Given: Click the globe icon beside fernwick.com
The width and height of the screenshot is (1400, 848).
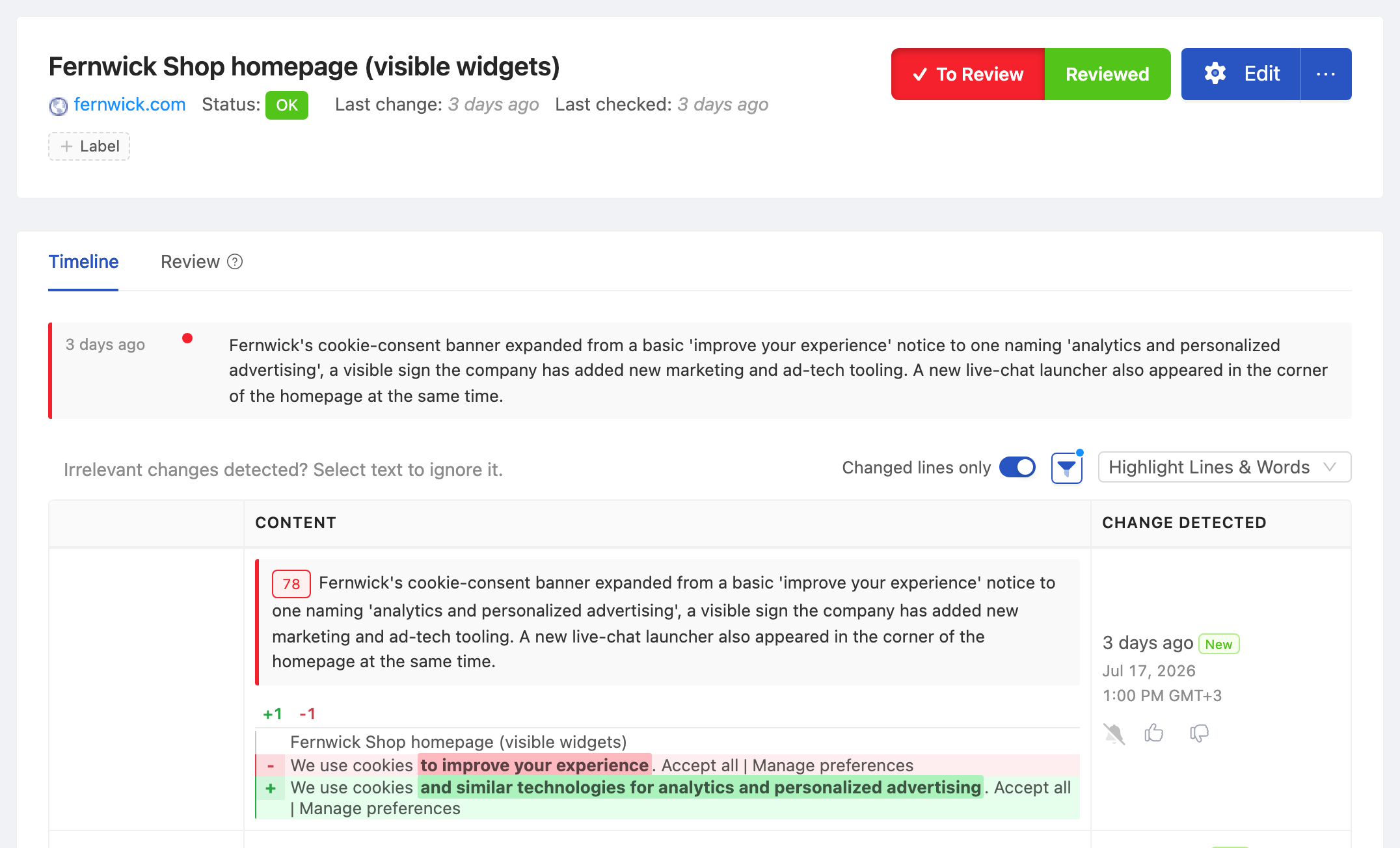Looking at the screenshot, I should pyautogui.click(x=59, y=105).
